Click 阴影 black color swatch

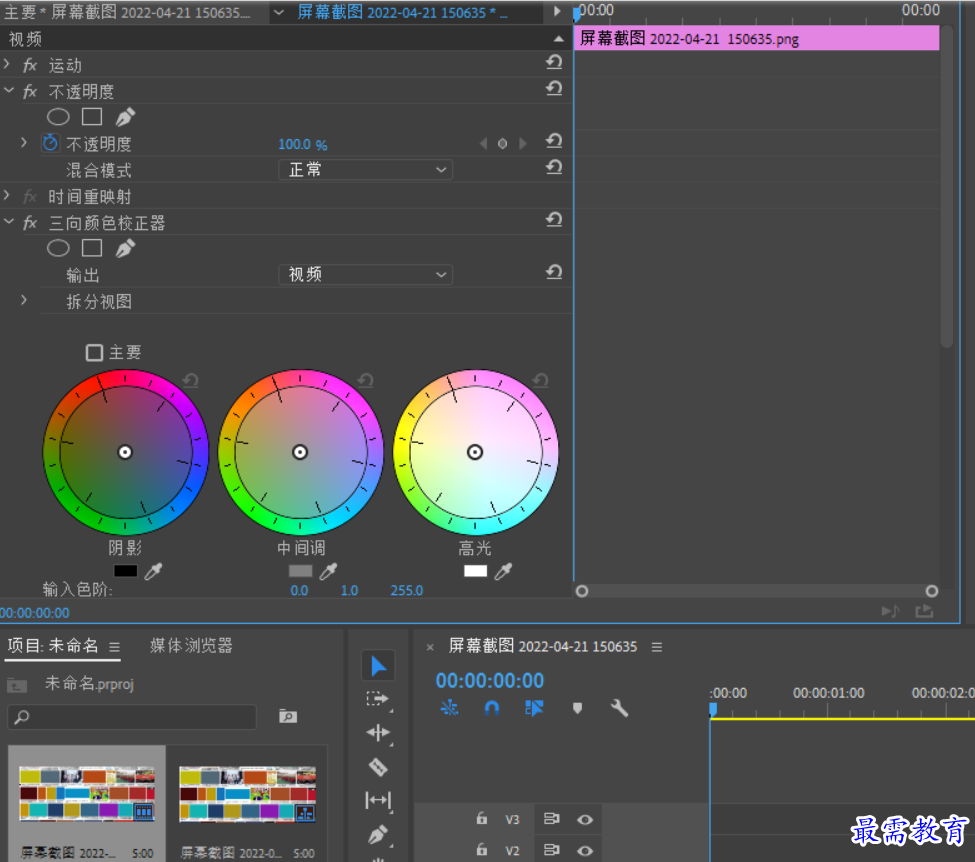[x=125, y=571]
